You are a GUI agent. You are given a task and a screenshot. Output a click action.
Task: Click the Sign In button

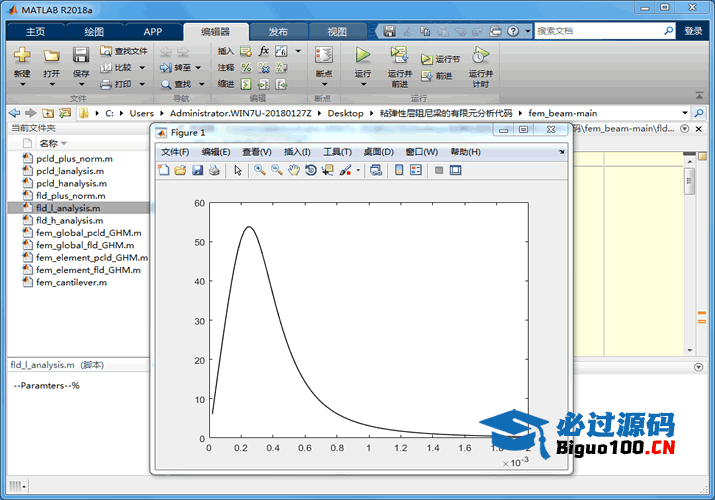[x=693, y=31]
